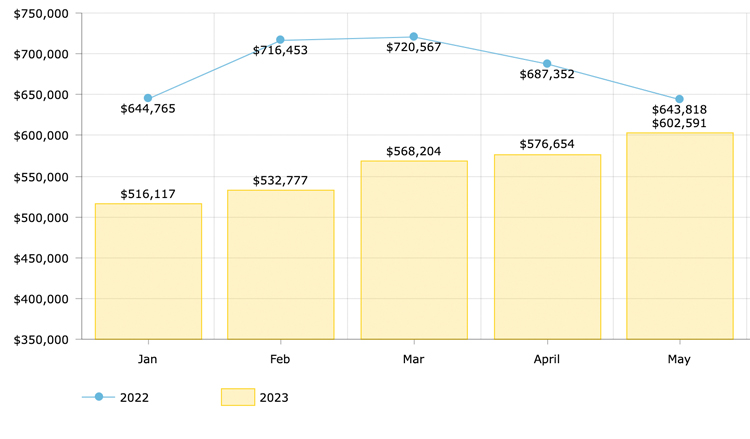Viewport: 750px width, 439px height.
Task: Toggle the 2022 series legend entry
Action: click(x=134, y=398)
